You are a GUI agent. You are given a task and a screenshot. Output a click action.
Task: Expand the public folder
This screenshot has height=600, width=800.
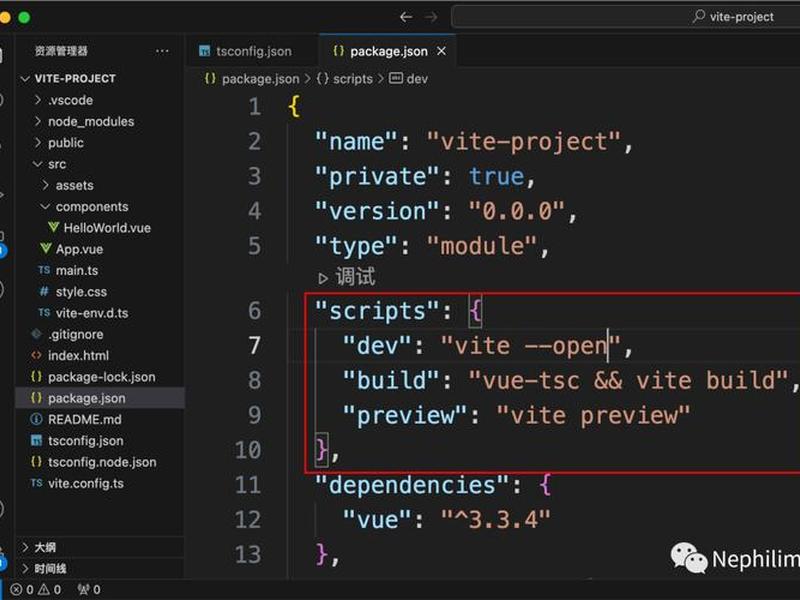coord(99,143)
